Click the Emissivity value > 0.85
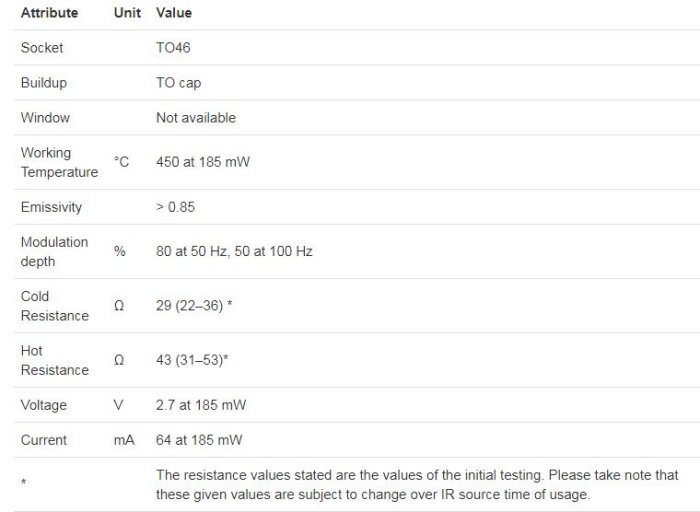The image size is (700, 512). click(x=176, y=207)
